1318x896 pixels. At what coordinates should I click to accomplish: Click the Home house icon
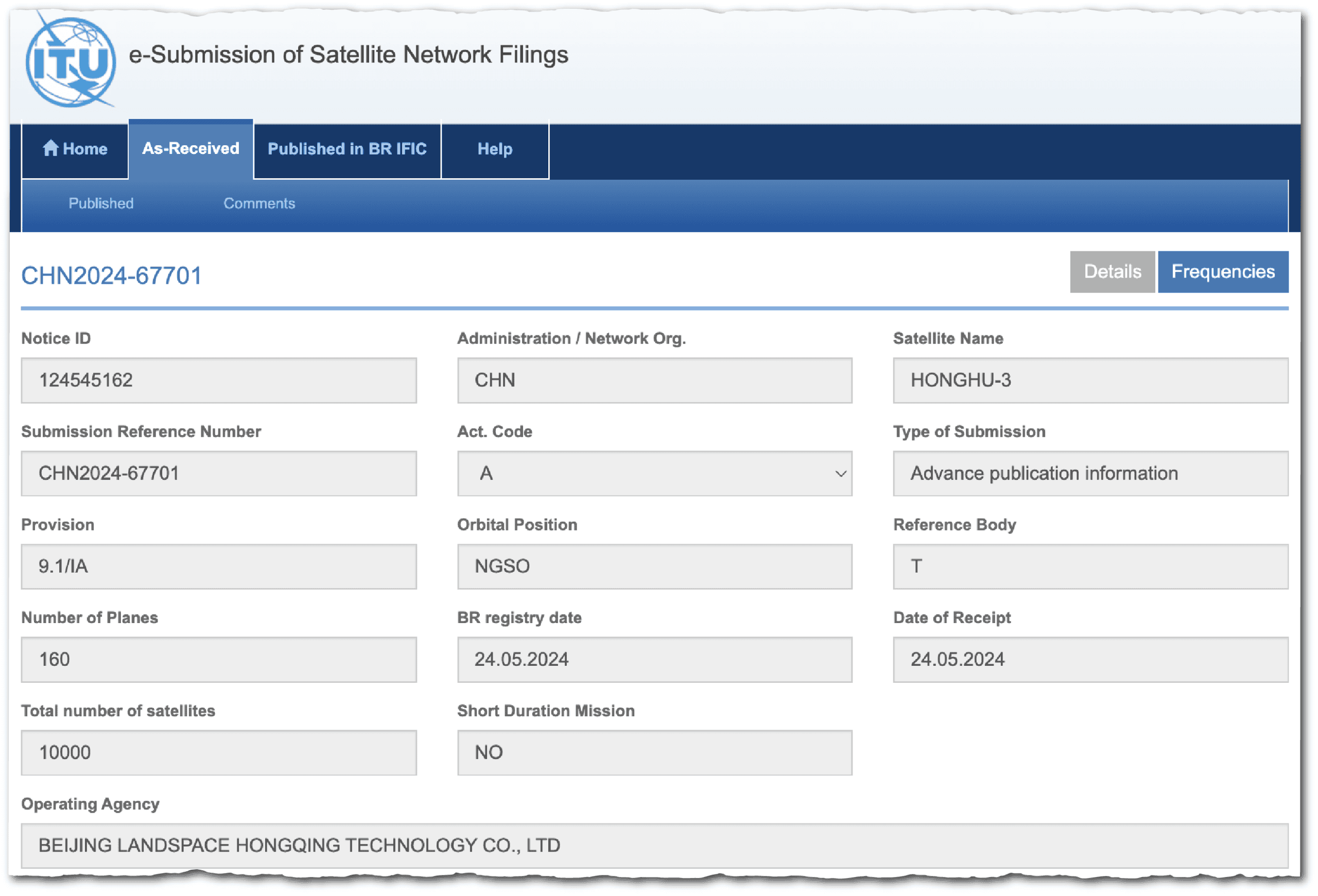[50, 148]
